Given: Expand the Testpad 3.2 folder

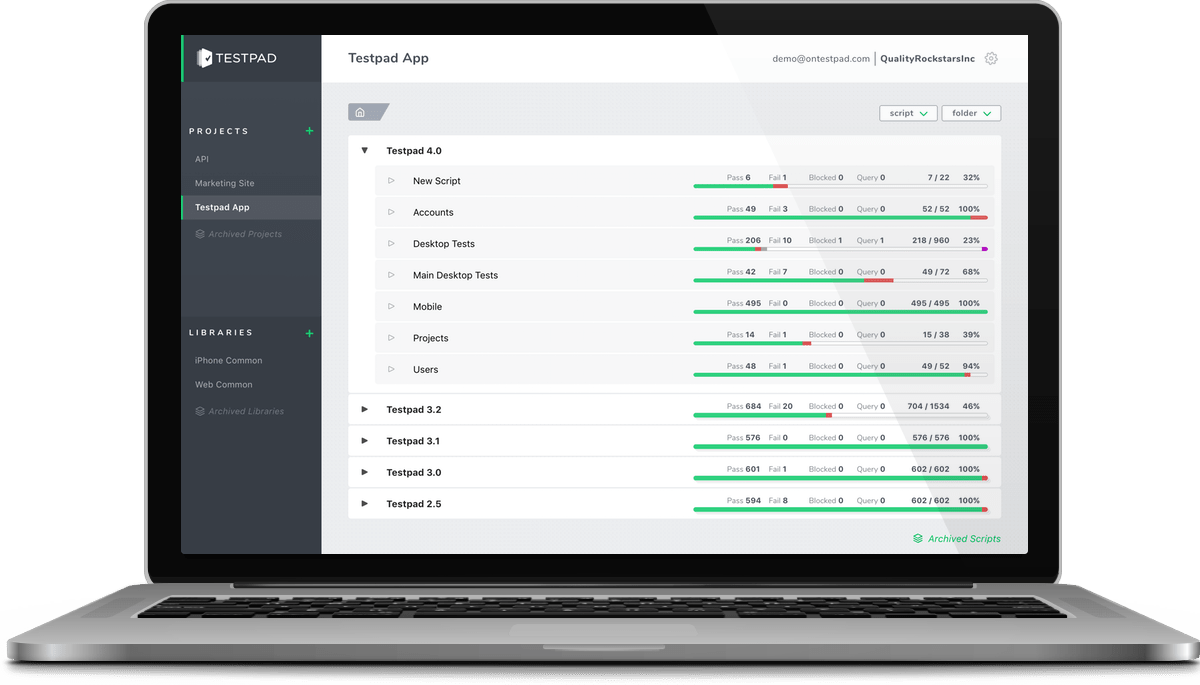Looking at the screenshot, I should 365,409.
